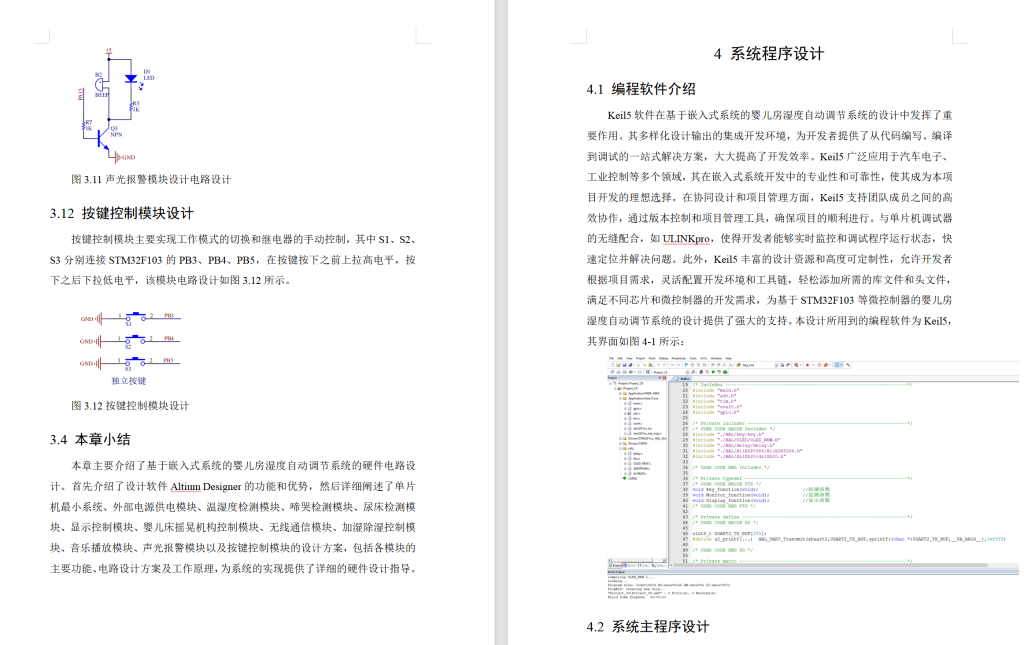Click the Save All icon in Keil toolbar

[631, 365]
